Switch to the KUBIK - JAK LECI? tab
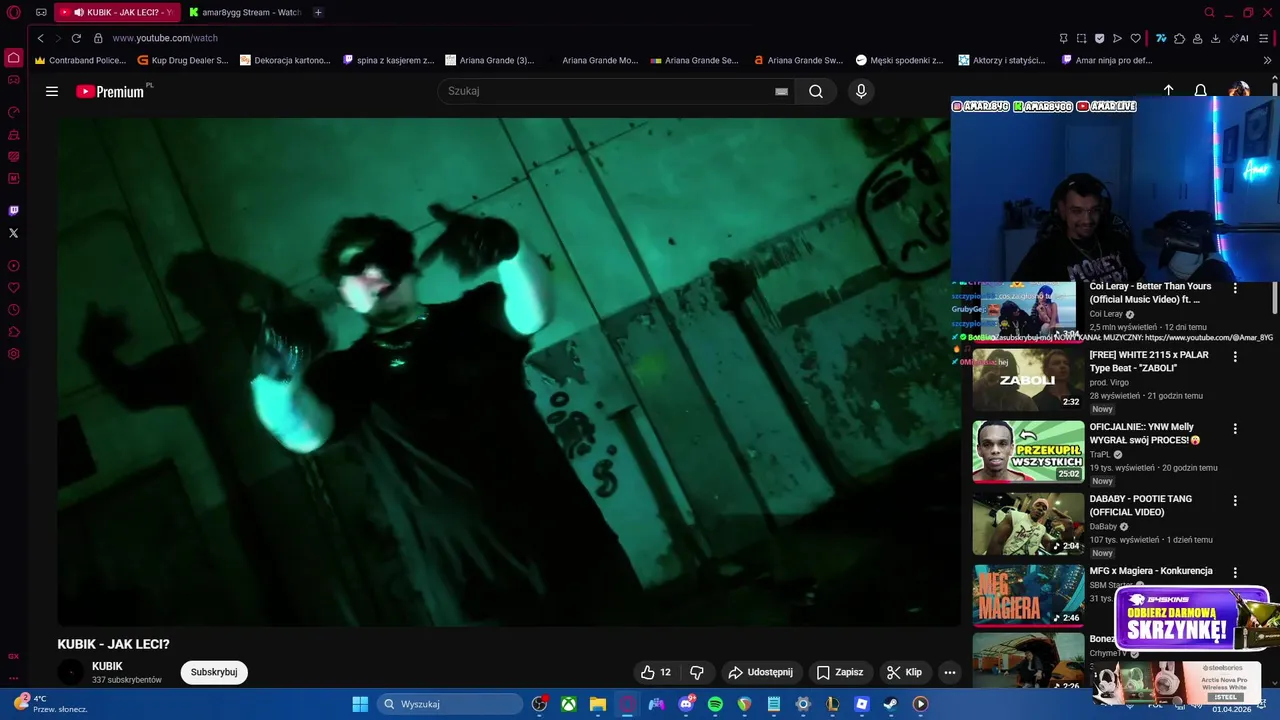 click(117, 12)
